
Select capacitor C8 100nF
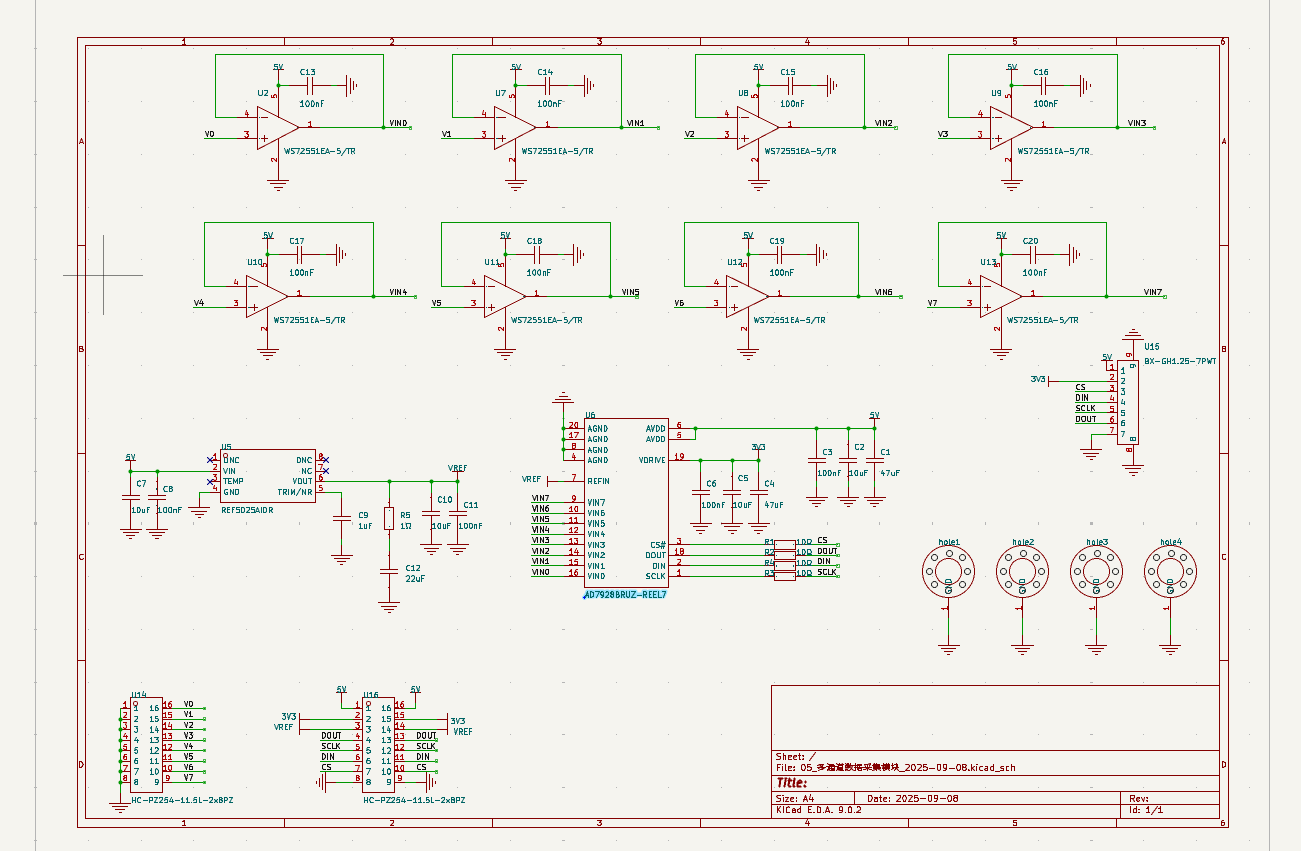point(157,497)
